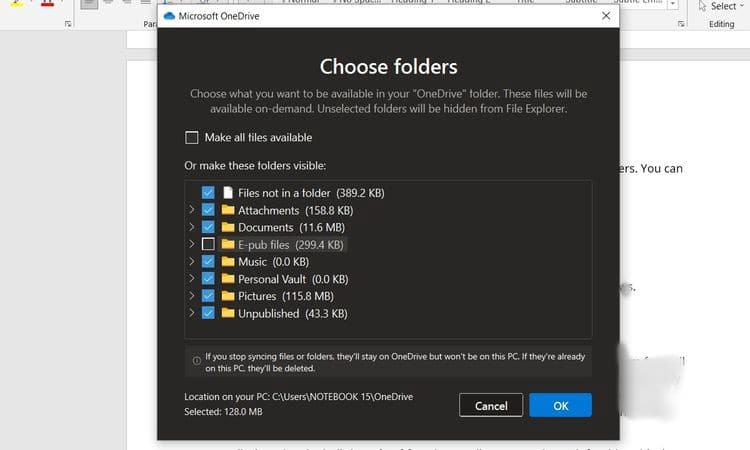Select the Unpublished folder row label
The height and width of the screenshot is (450, 750).
(269, 314)
